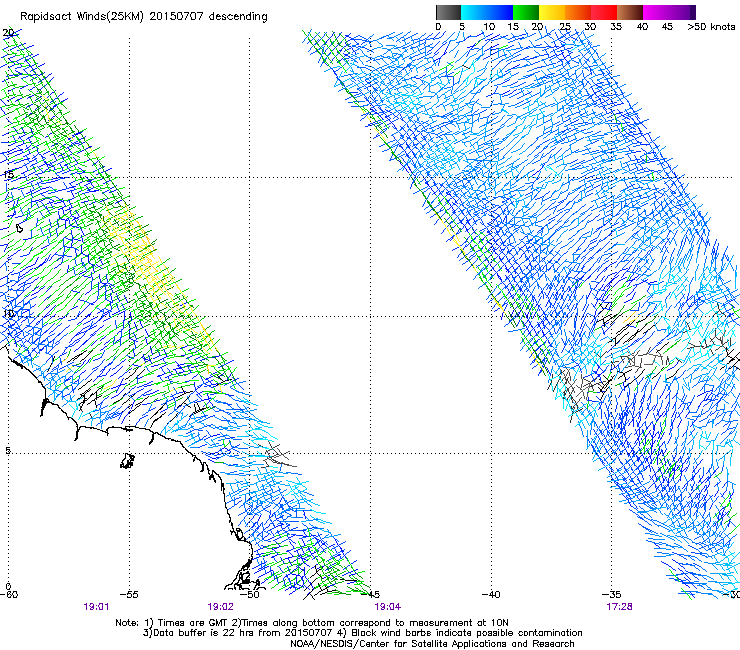Click the longitude label '-35' on bottom axis

(612, 594)
